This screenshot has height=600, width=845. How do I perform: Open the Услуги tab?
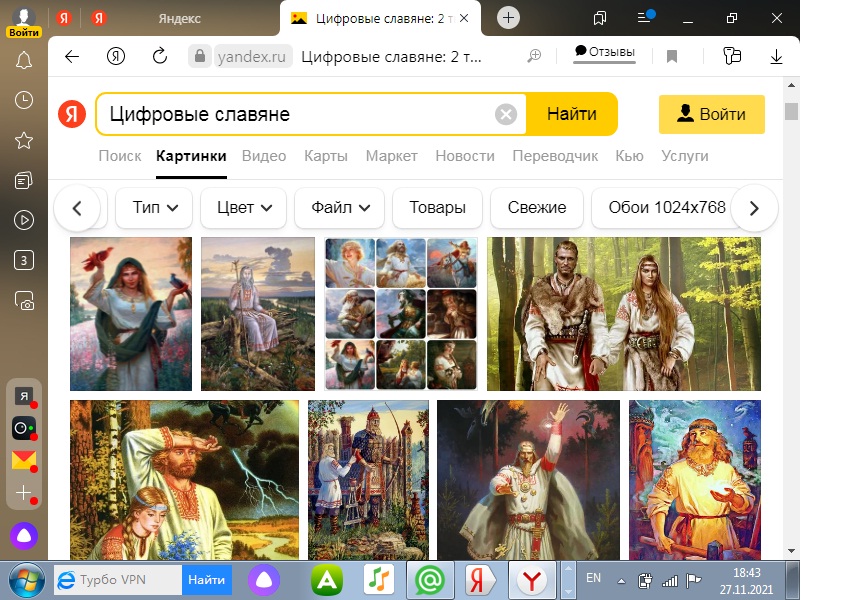(685, 156)
